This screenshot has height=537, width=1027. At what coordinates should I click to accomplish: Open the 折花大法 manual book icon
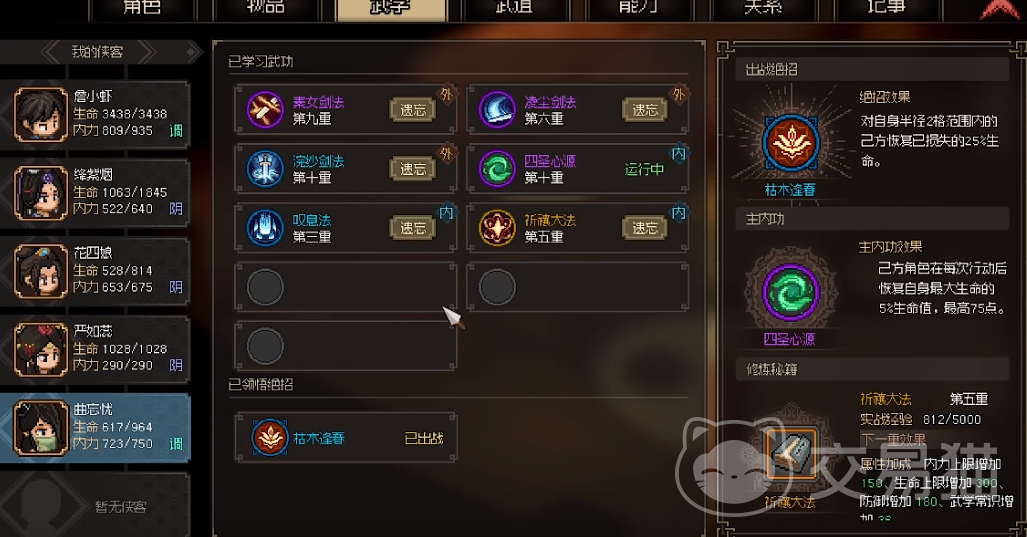(791, 453)
